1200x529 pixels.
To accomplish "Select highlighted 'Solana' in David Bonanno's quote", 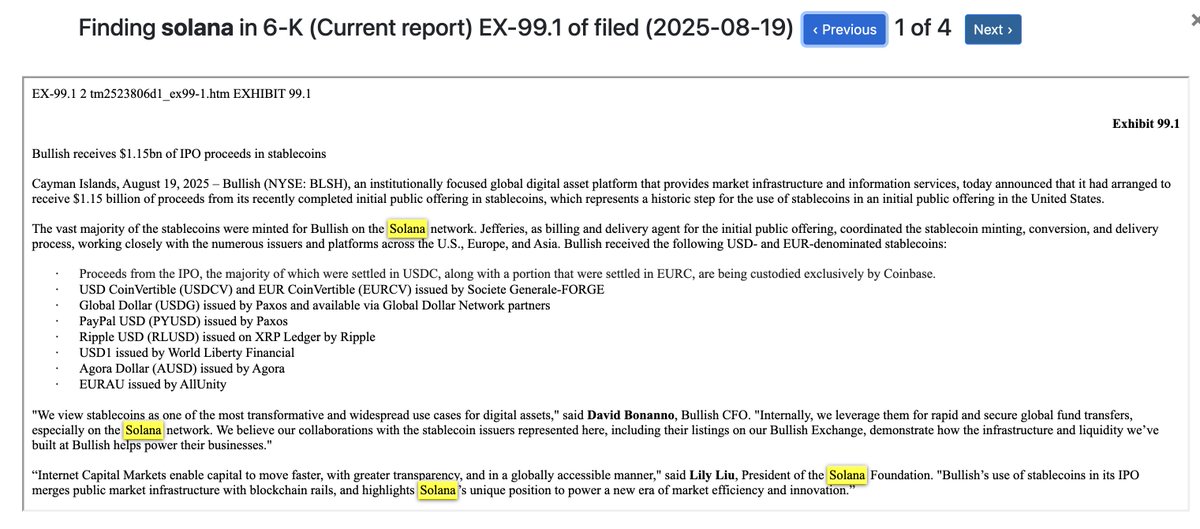I will 145,429.
